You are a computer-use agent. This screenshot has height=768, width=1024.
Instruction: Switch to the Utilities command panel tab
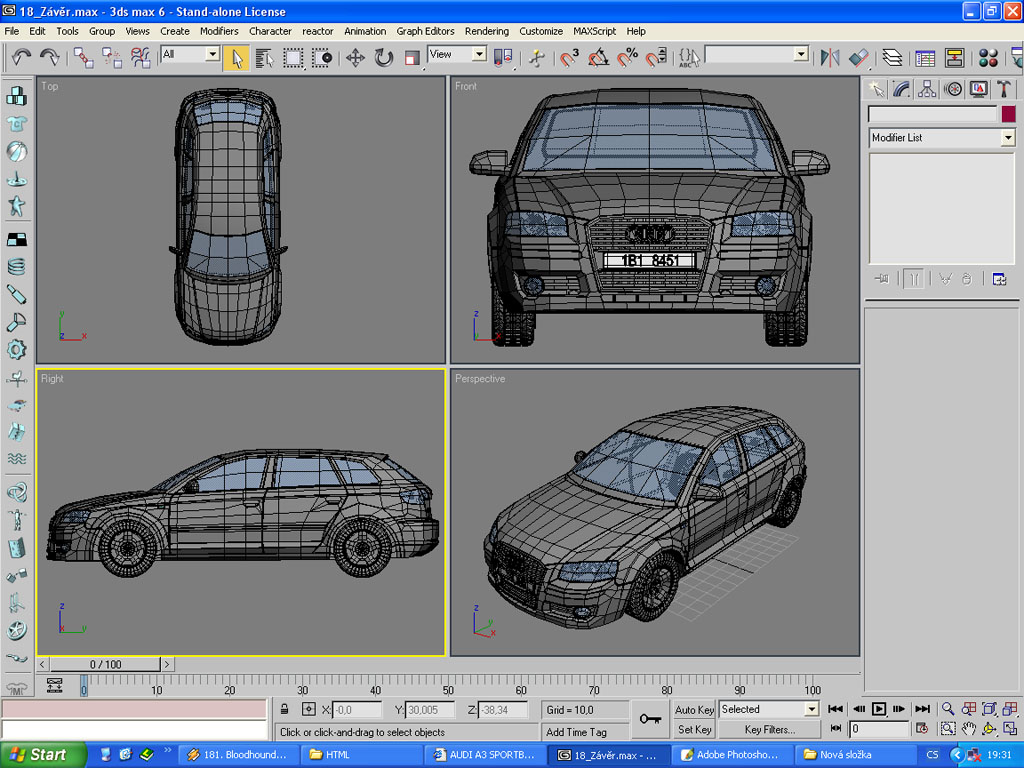point(1004,89)
